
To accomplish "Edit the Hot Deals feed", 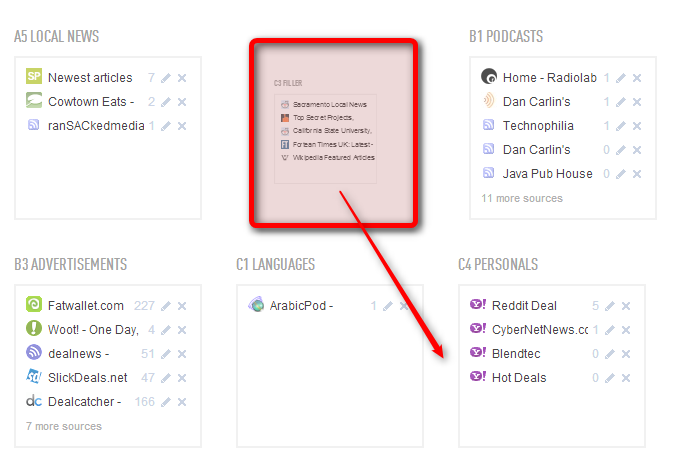I will (610, 378).
